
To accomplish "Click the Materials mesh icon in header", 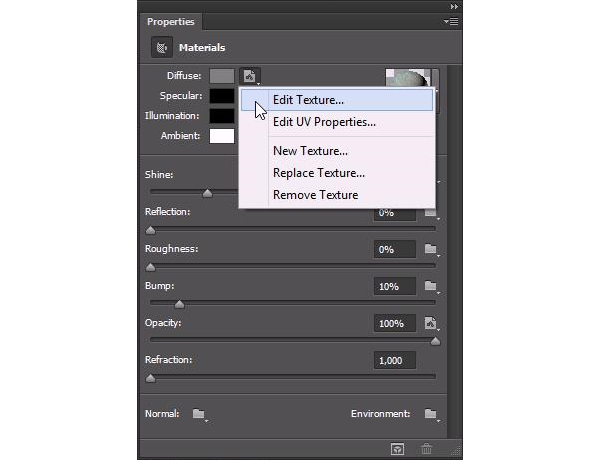I will click(161, 47).
